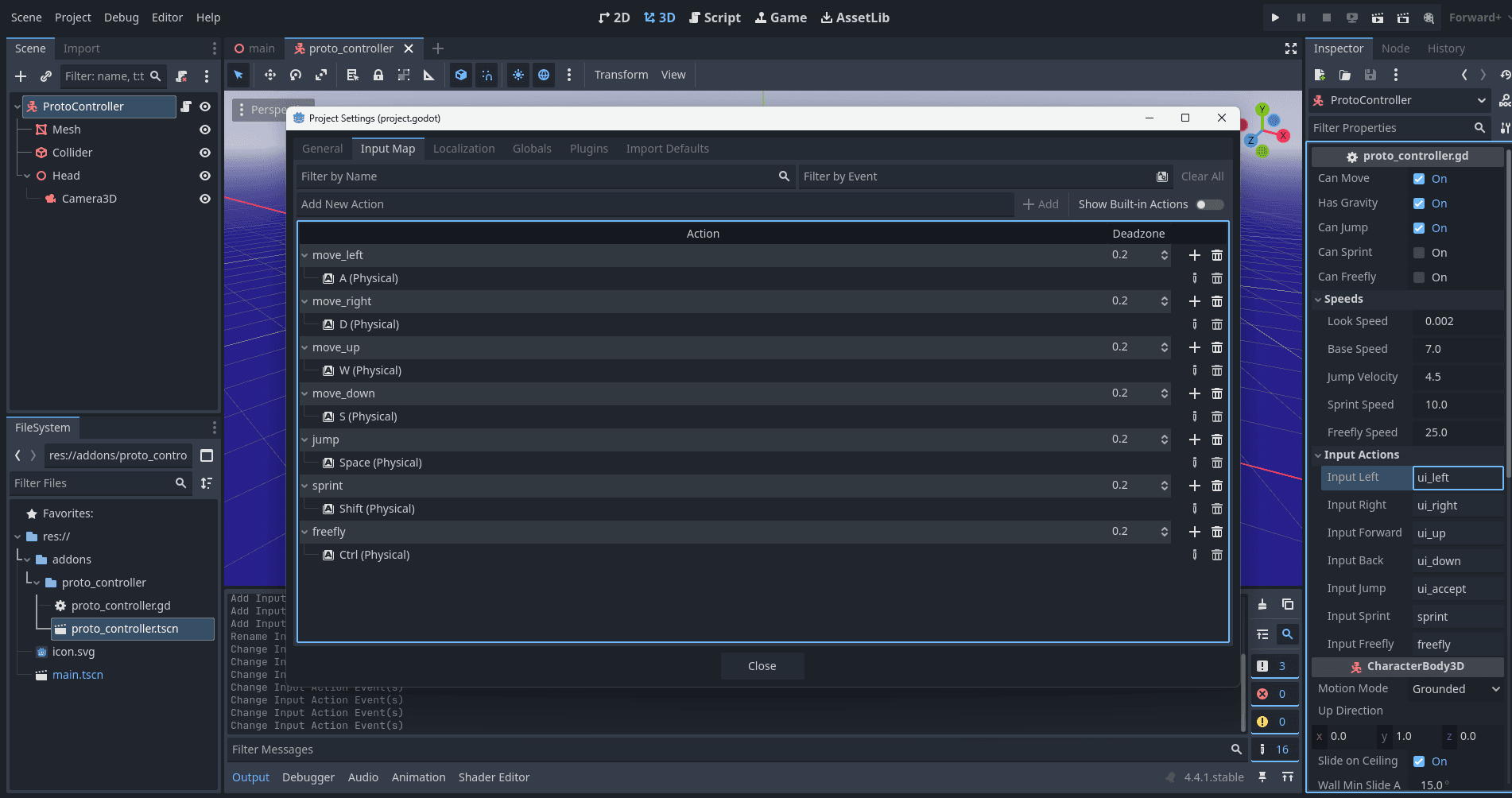Toggle the Has Gravity checkbox

tap(1419, 203)
